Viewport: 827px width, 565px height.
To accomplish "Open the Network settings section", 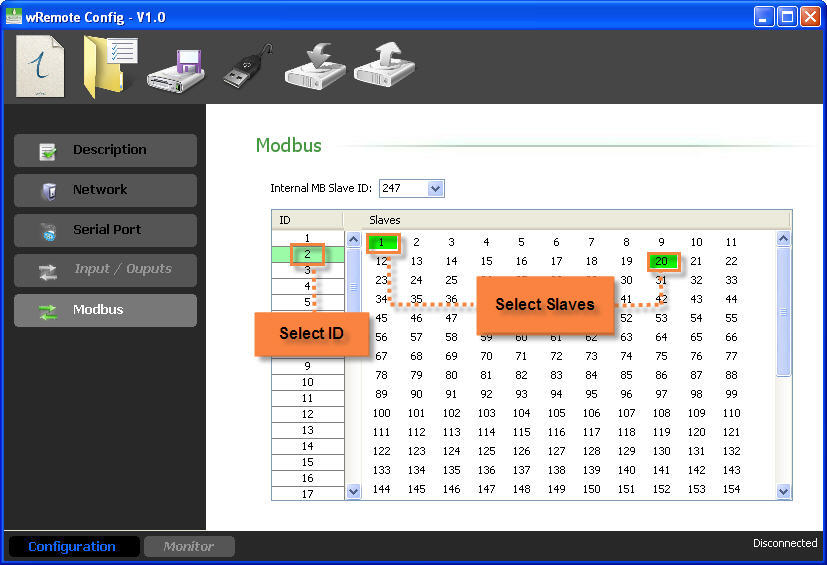I will [x=105, y=190].
